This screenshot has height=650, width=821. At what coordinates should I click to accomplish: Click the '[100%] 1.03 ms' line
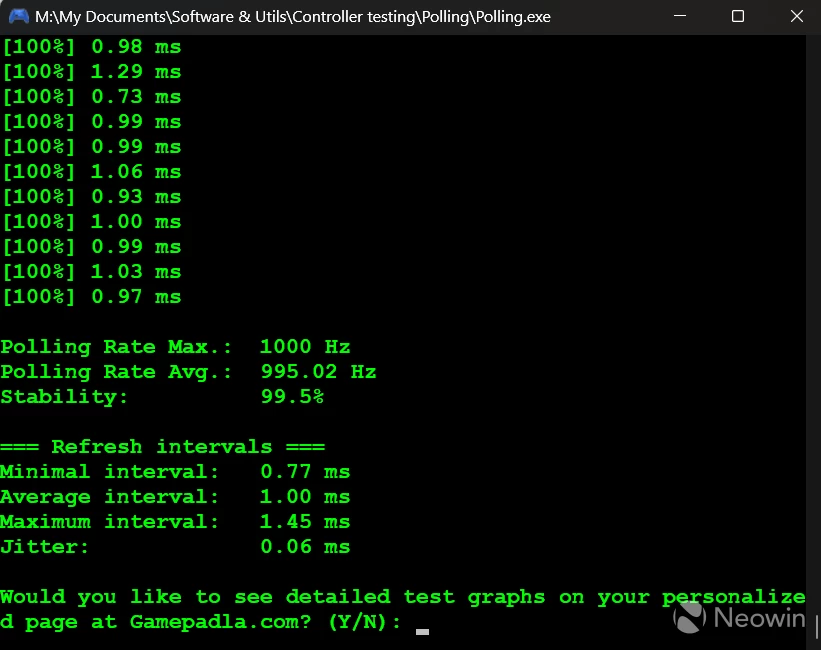tap(92, 272)
